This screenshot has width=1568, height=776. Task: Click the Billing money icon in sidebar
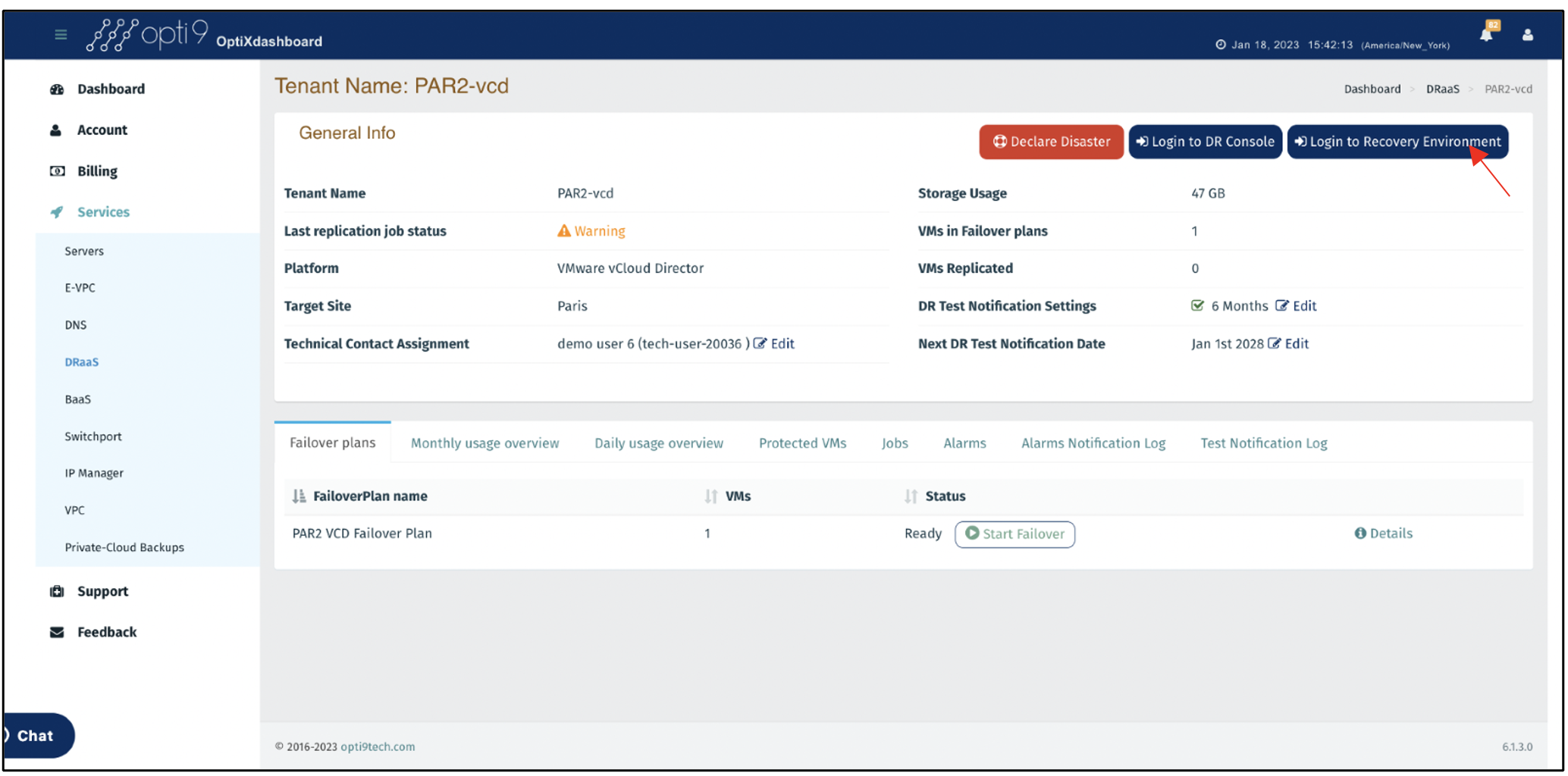[x=57, y=171]
